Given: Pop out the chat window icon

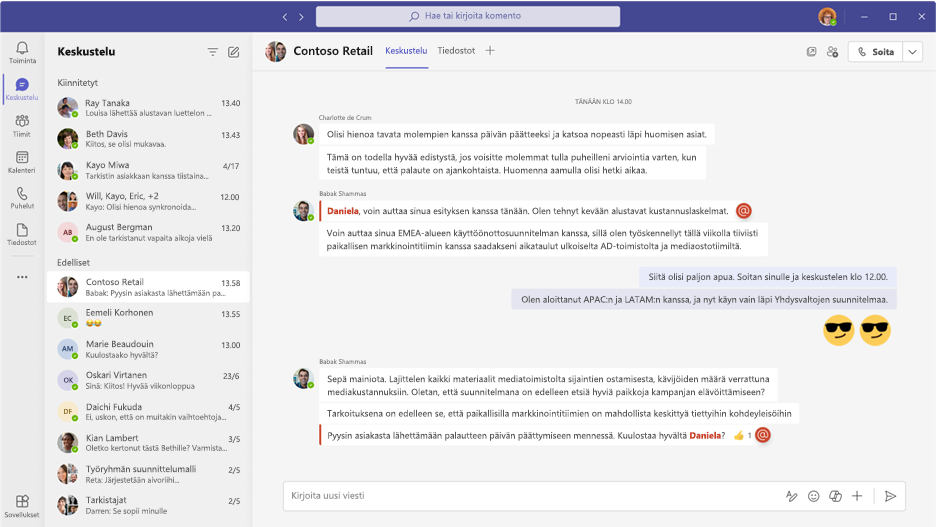Looking at the screenshot, I should pos(811,52).
